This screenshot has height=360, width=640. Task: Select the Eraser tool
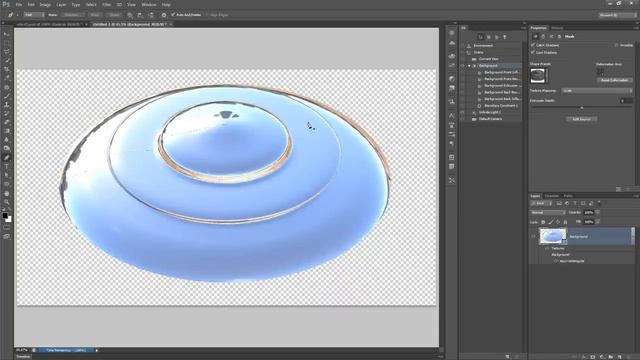pos(7,122)
